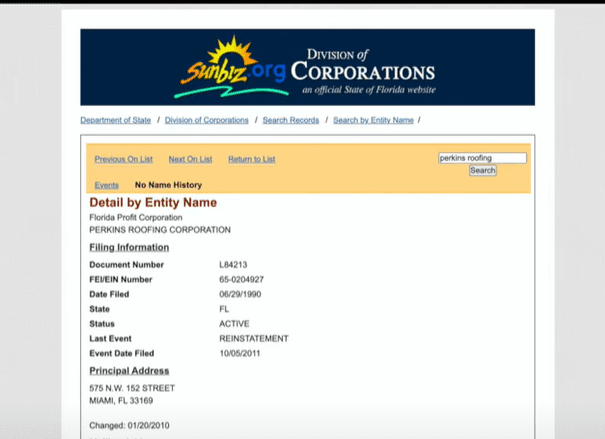Focus the entity name search field

click(x=482, y=158)
